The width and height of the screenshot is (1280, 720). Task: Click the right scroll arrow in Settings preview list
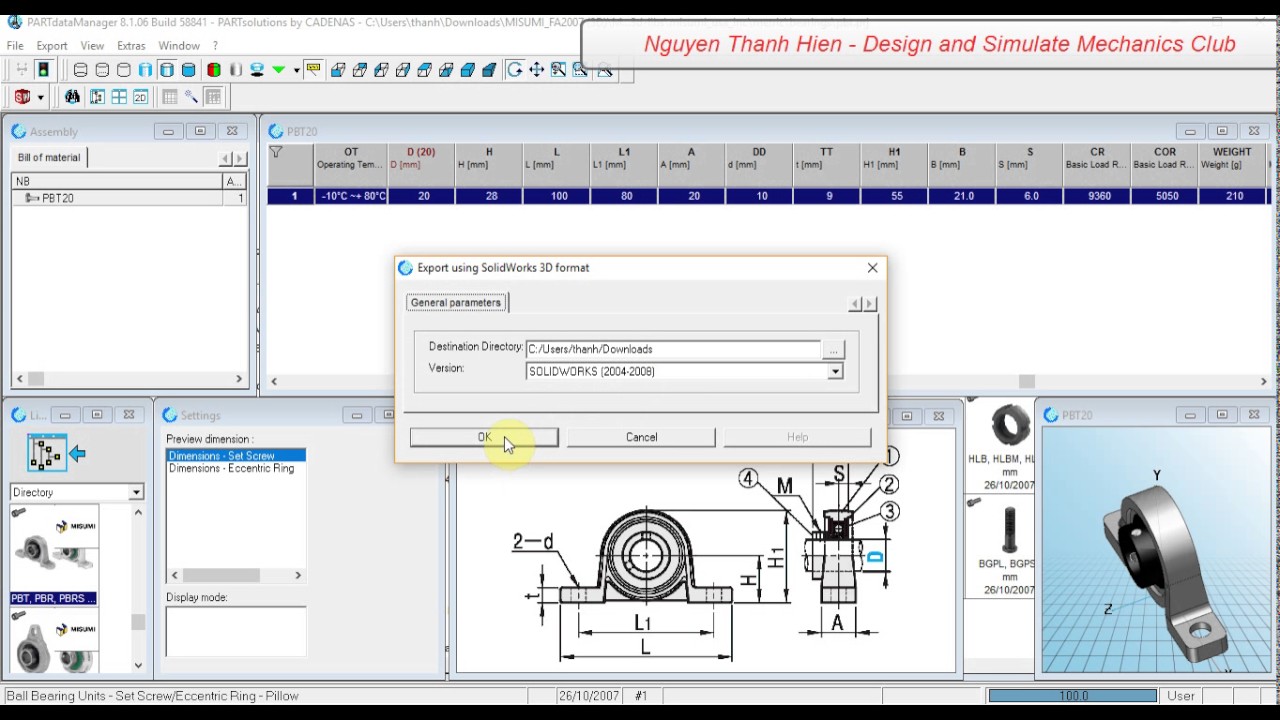[x=297, y=575]
